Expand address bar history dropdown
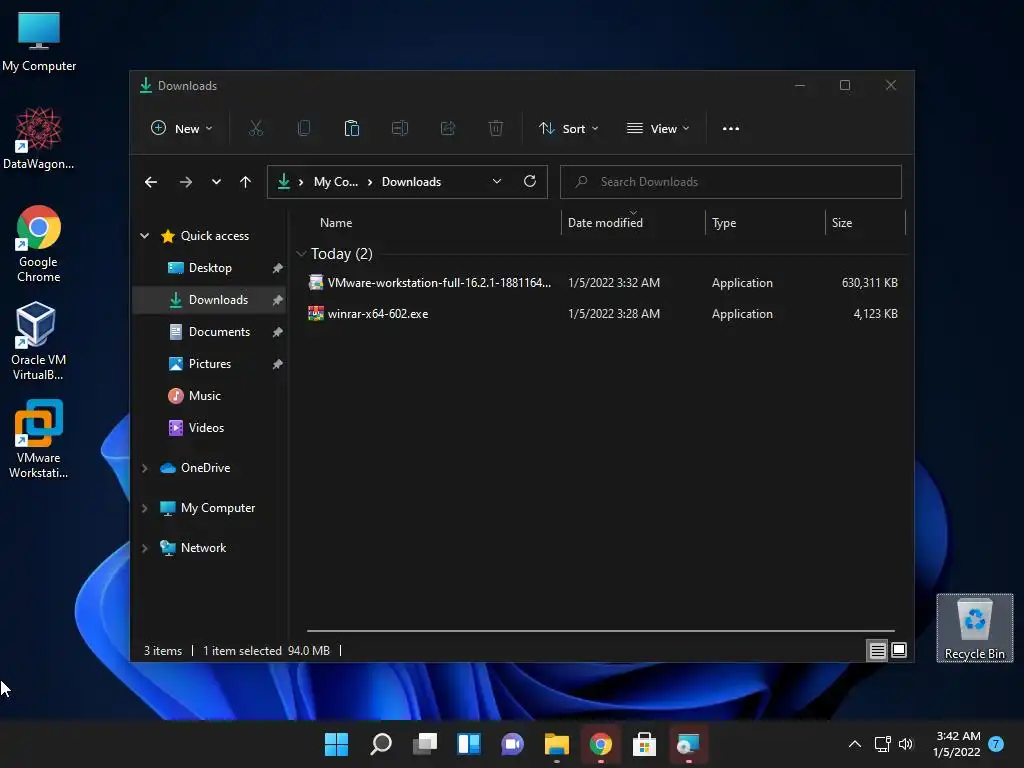The height and width of the screenshot is (768, 1024). [497, 182]
